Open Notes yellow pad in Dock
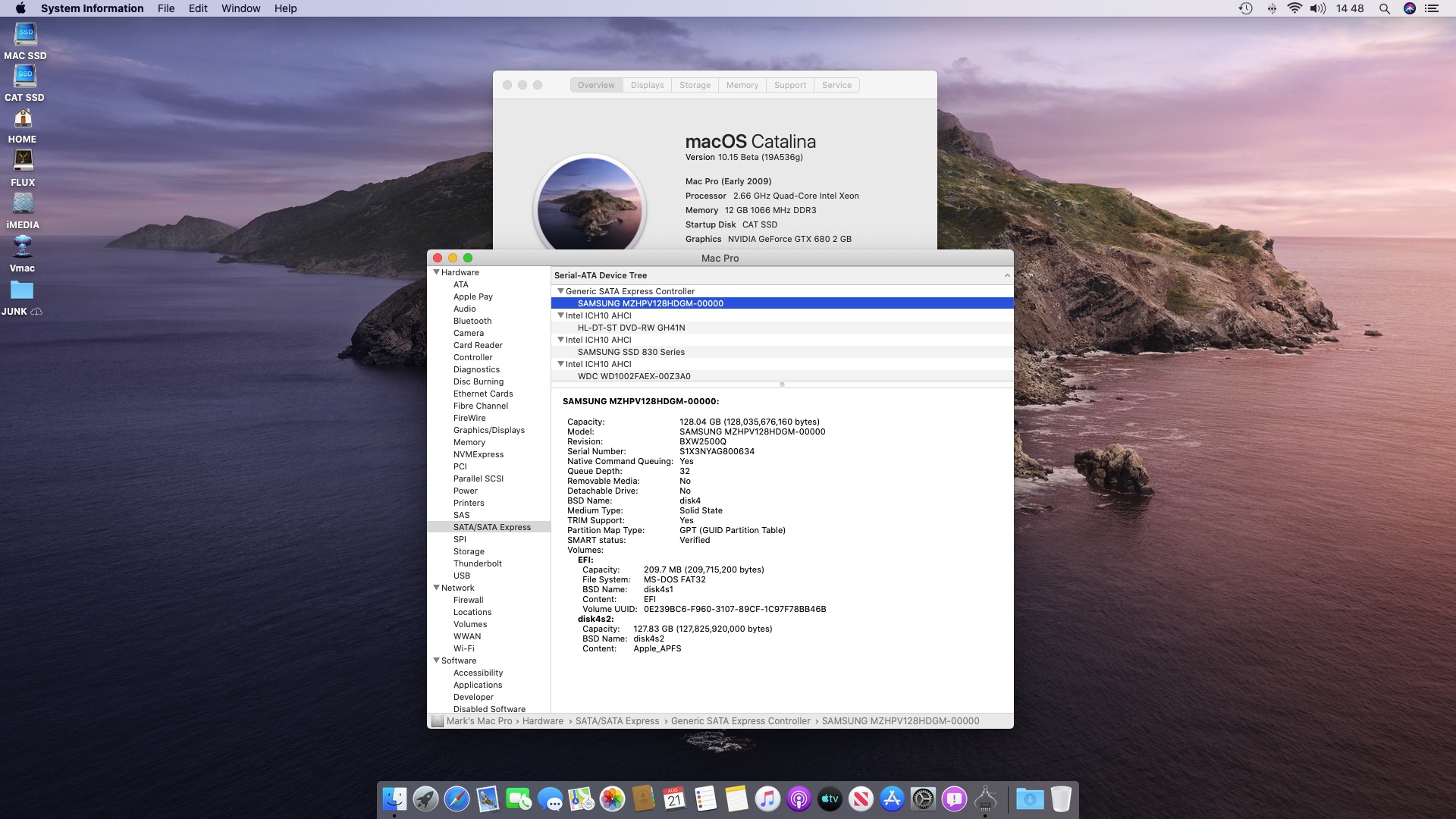1456x819 pixels. 736,799
